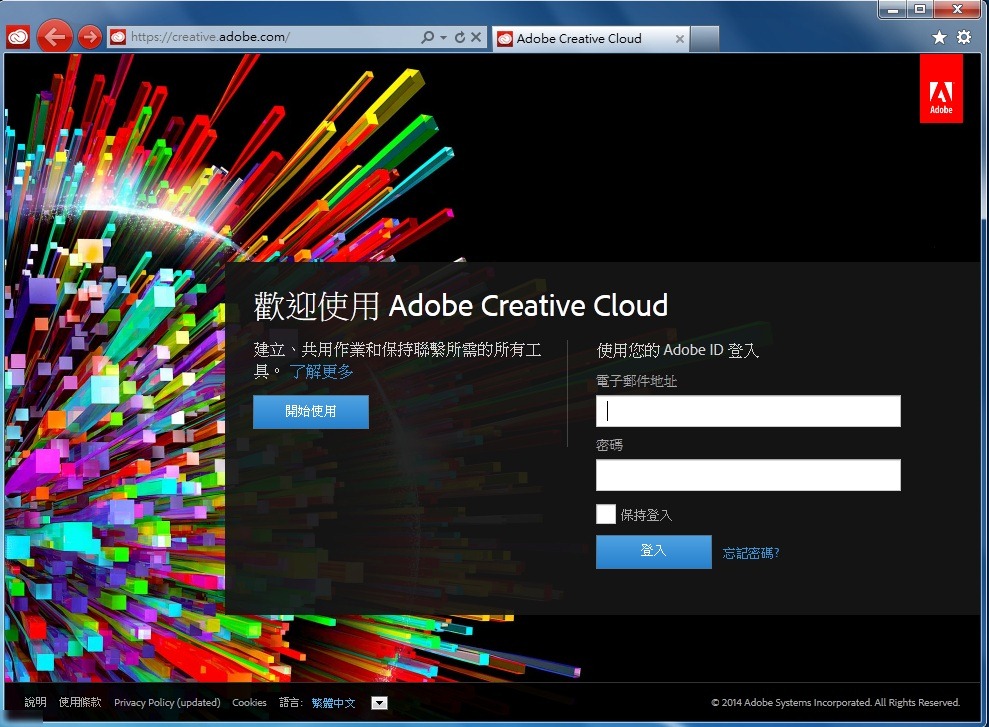Screen dimensions: 989x727
Task: Click the address bar search magnifier icon
Action: click(427, 37)
